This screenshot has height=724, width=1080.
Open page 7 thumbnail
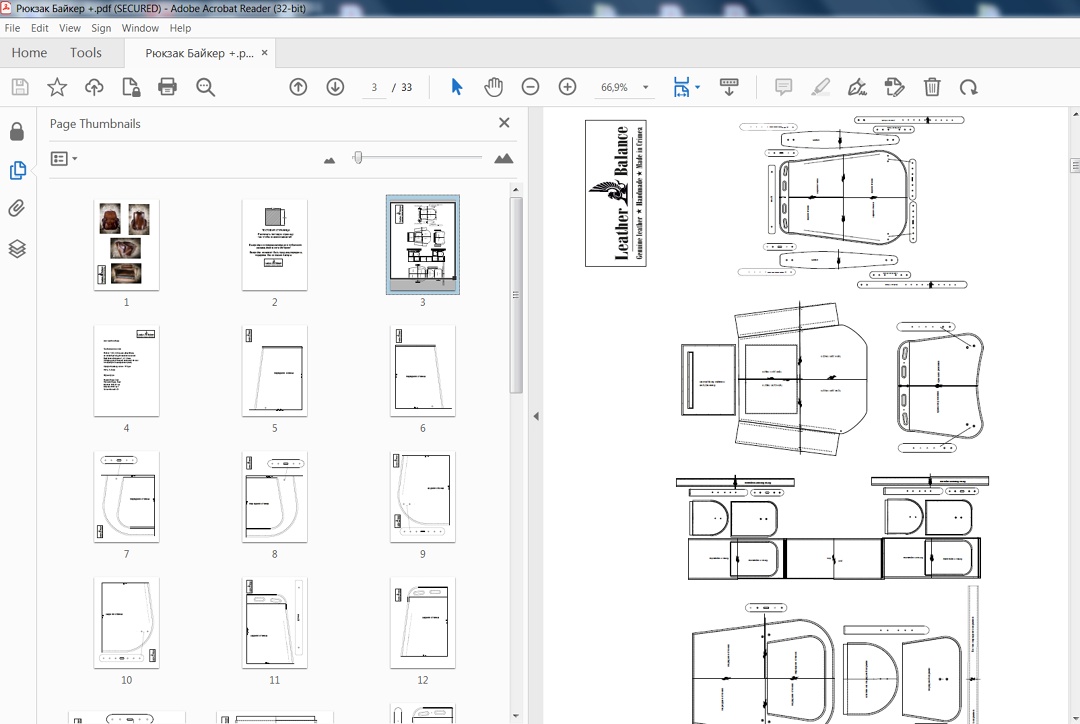click(126, 496)
